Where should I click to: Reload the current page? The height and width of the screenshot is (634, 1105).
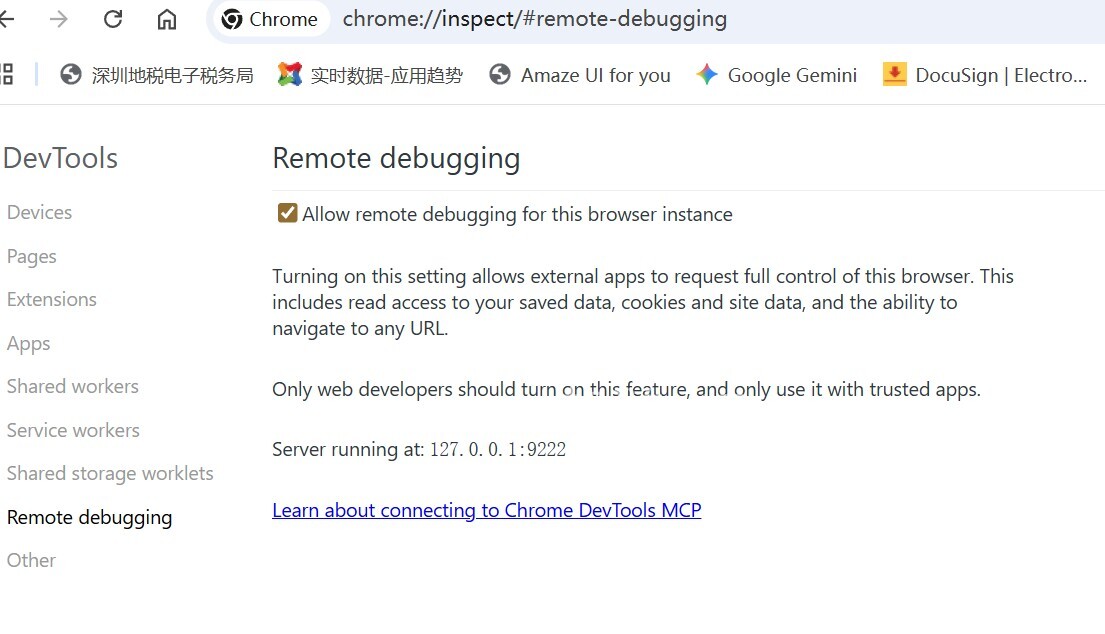[x=113, y=19]
